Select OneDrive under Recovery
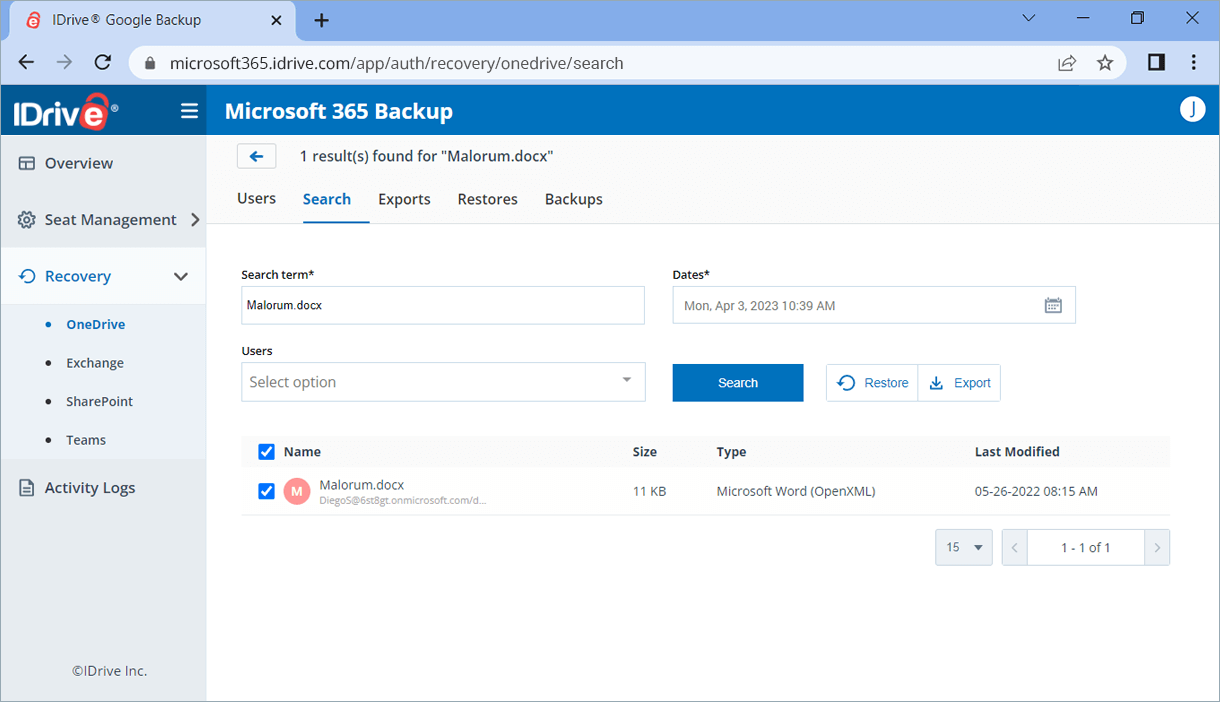The height and width of the screenshot is (702, 1220). 95,324
